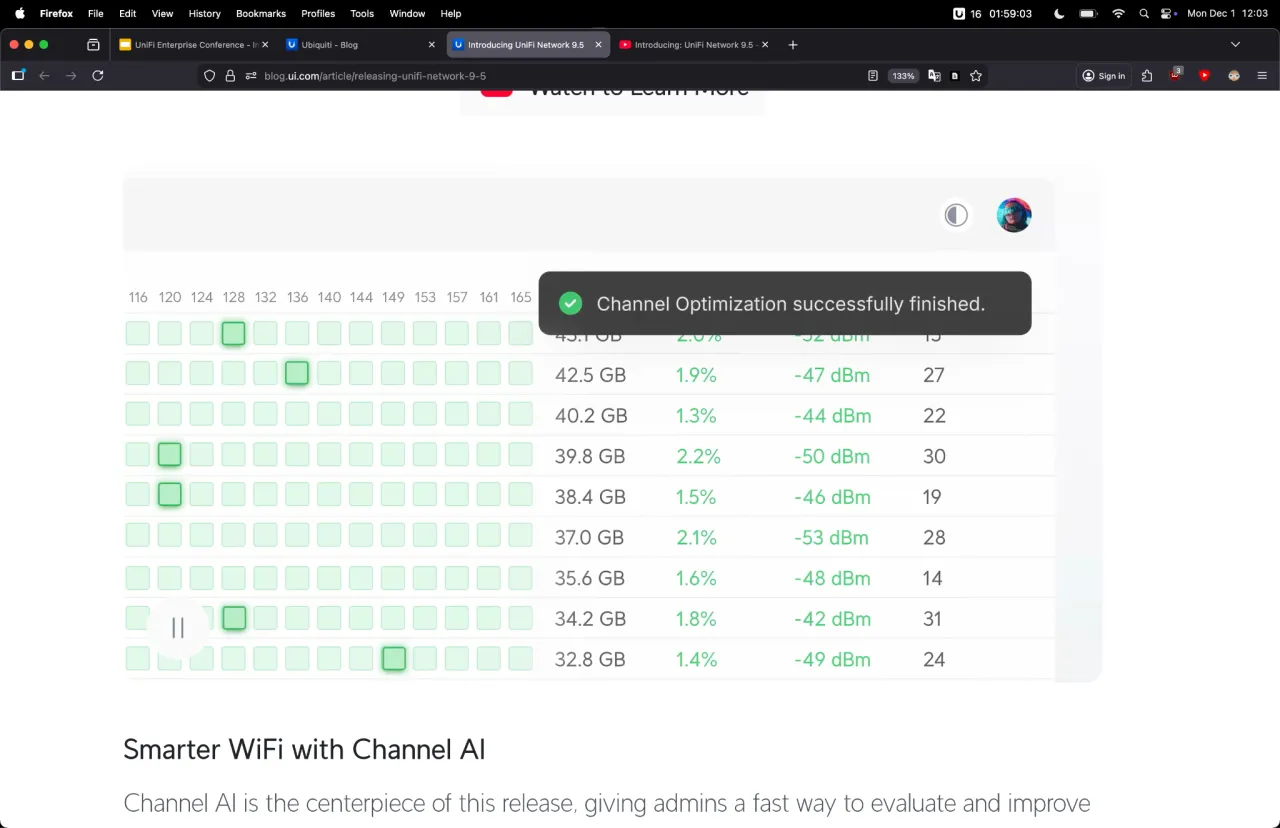The height and width of the screenshot is (828, 1280).
Task: Click channel 149 column header label
Action: [x=393, y=297]
